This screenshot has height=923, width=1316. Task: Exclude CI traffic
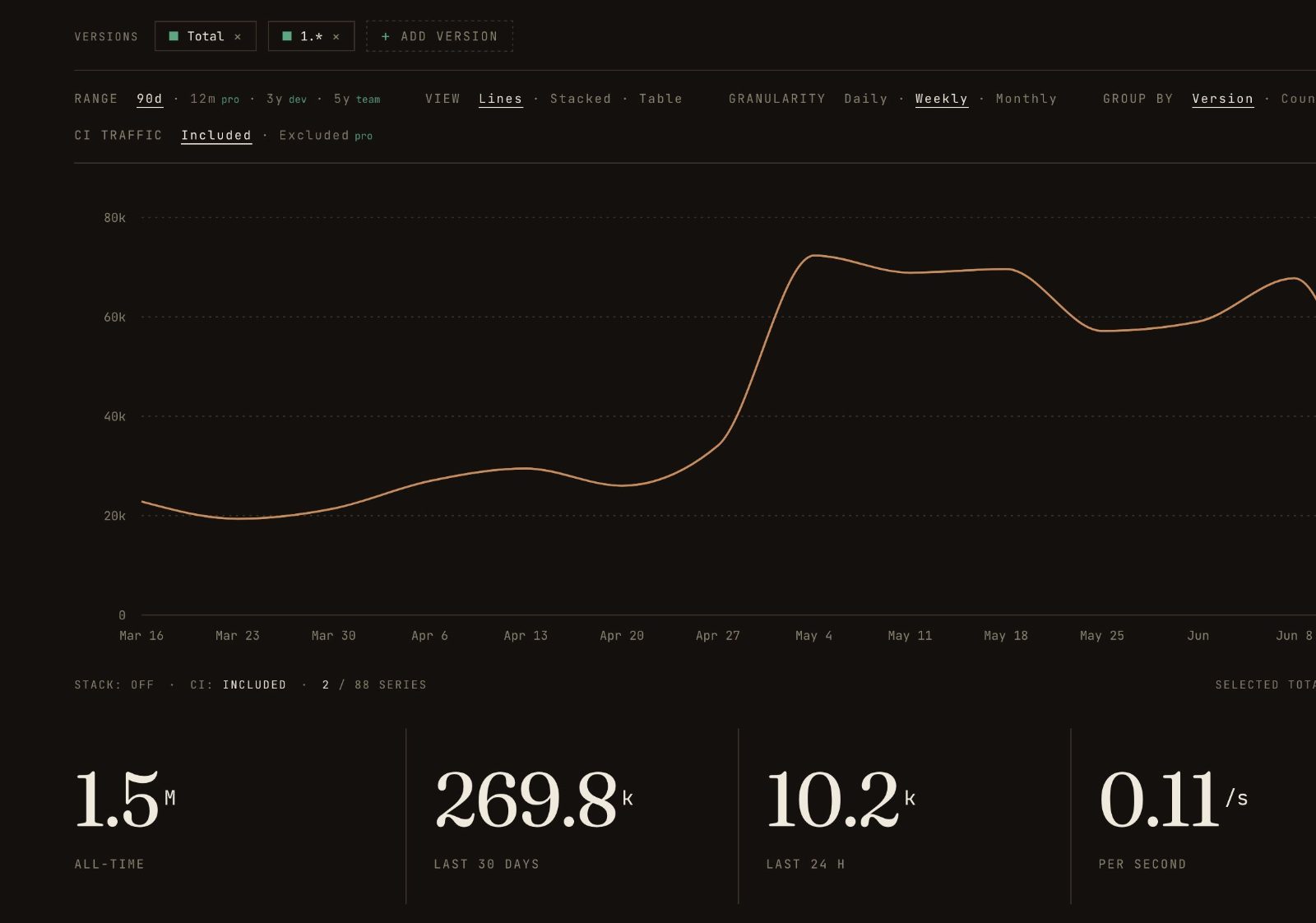326,136
